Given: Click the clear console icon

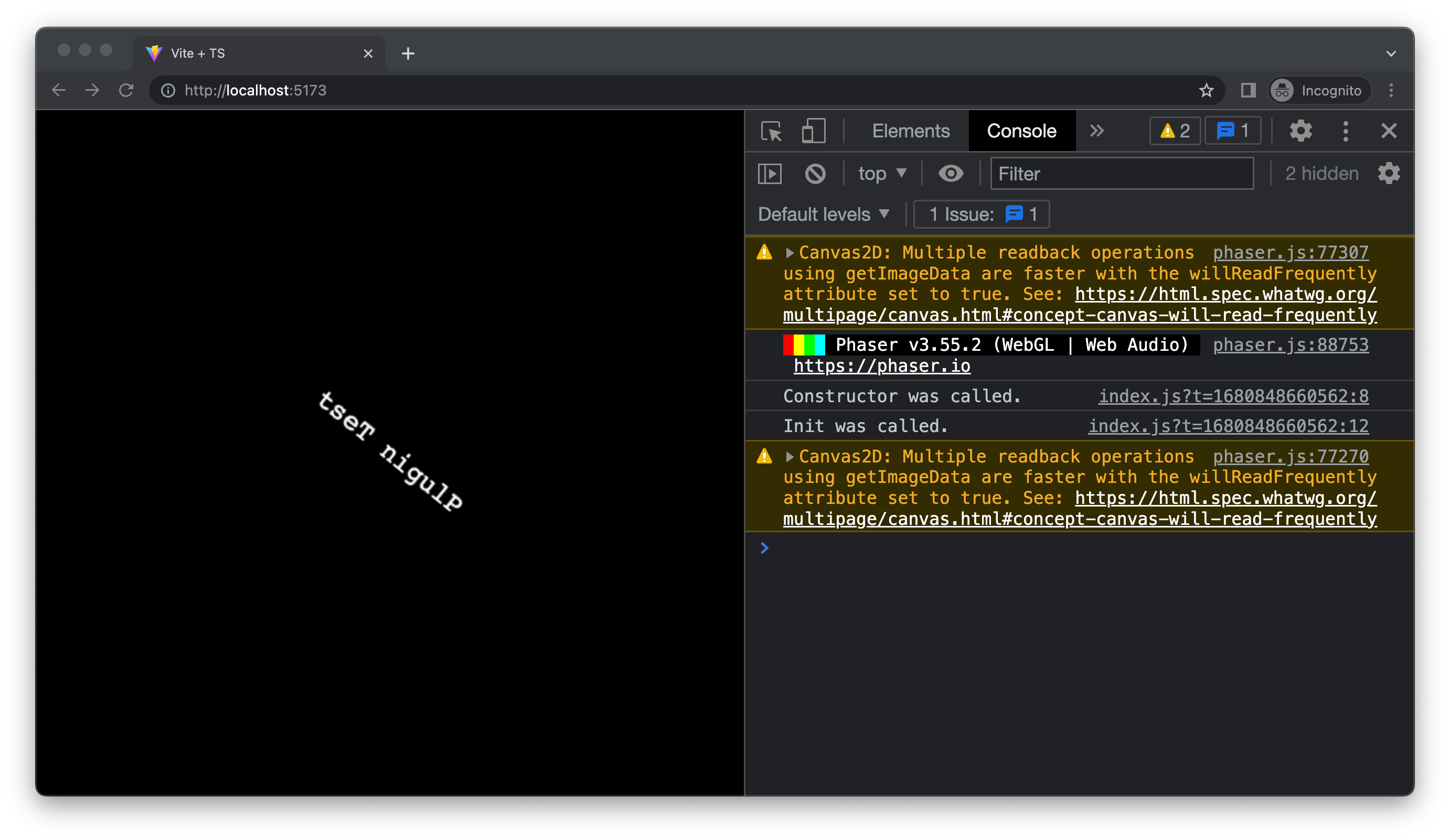Looking at the screenshot, I should click(x=816, y=173).
